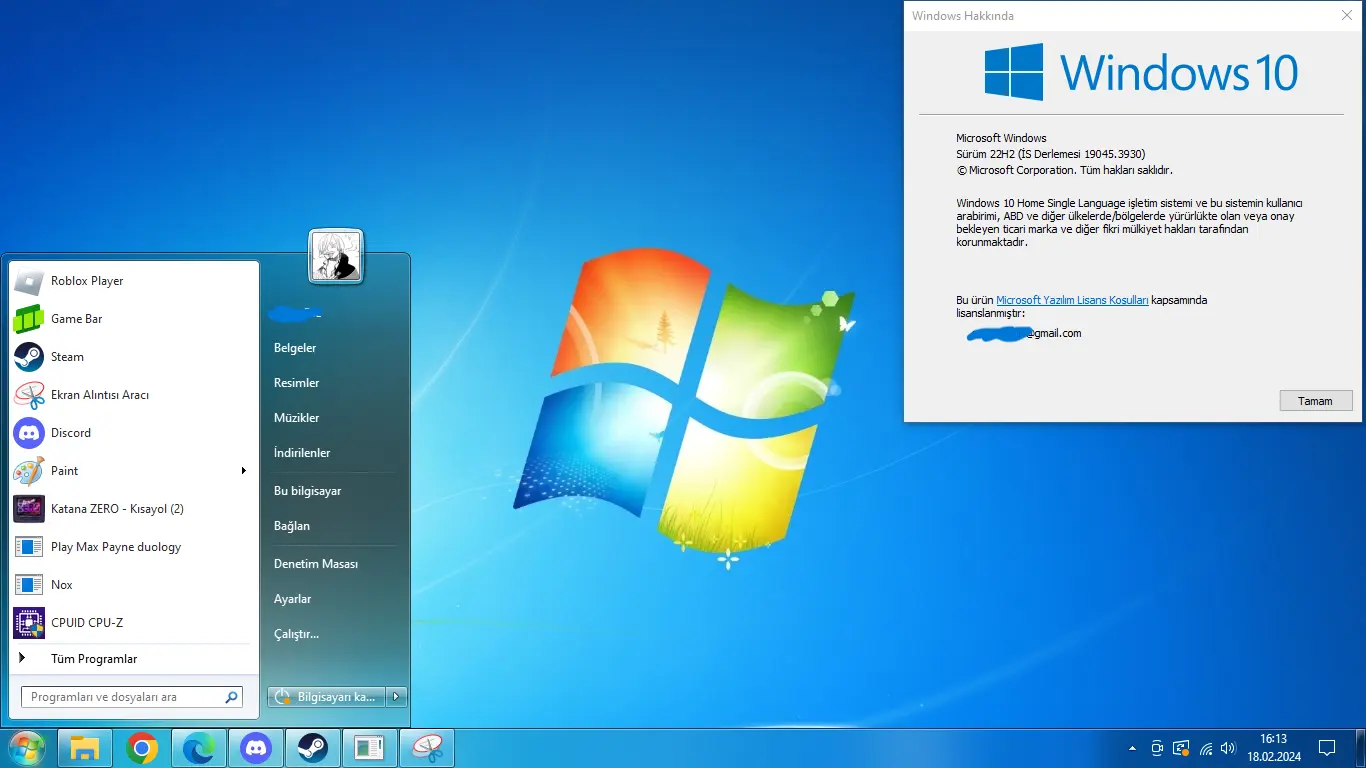Open the Wi-Fi network tray icon

click(1206, 748)
